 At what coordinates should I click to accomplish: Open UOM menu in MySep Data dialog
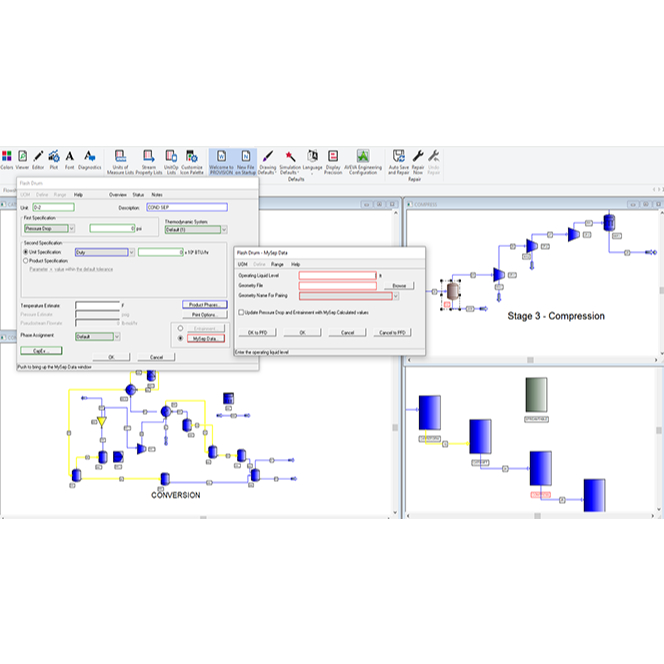pyautogui.click(x=242, y=264)
